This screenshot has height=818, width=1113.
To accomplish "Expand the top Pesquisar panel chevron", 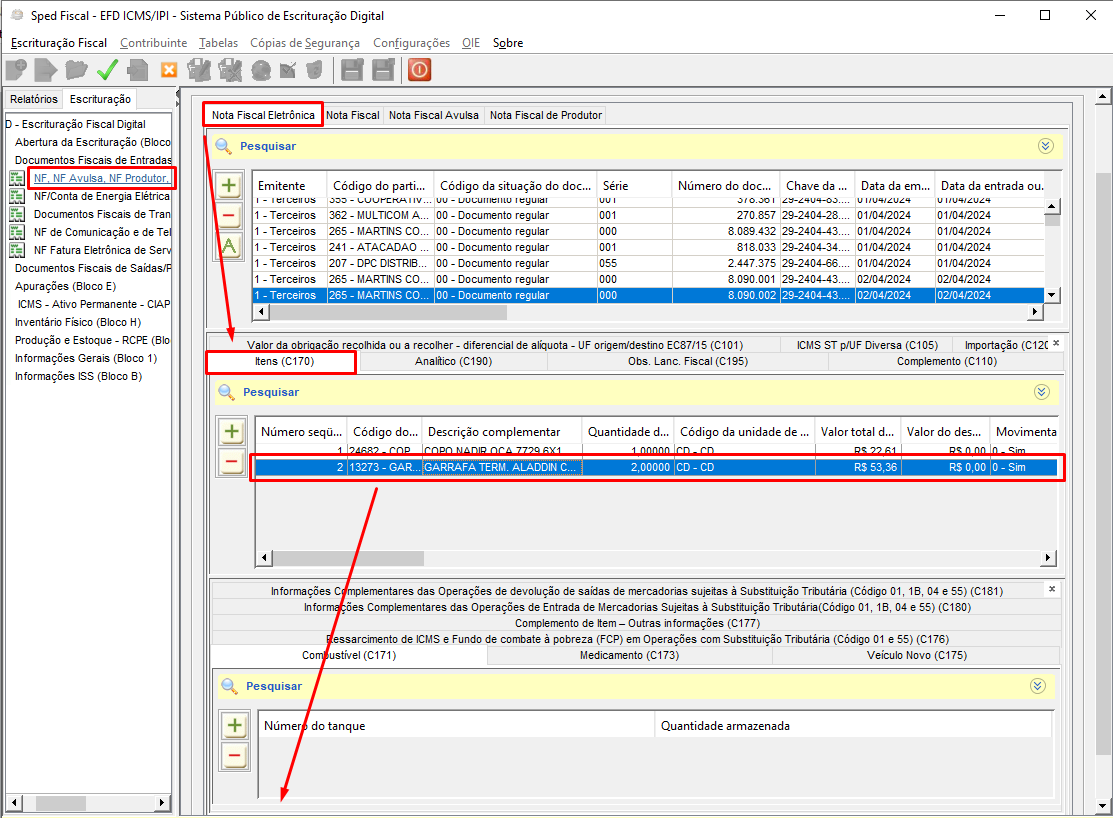I will tap(1046, 146).
